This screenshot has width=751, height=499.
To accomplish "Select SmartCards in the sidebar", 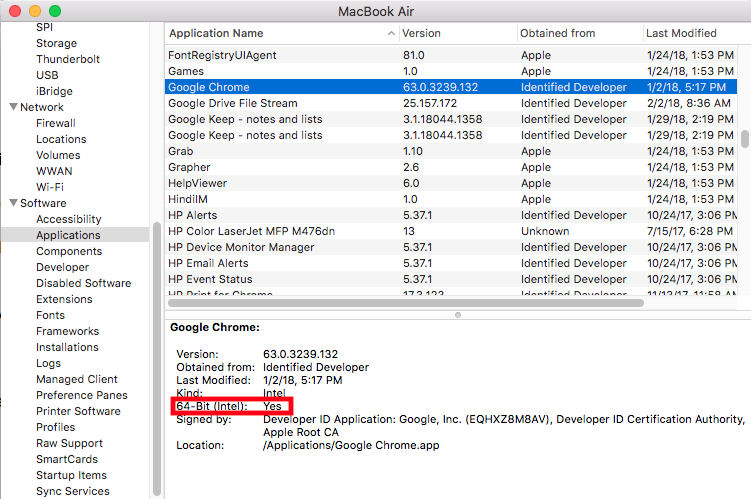I will coord(67,459).
